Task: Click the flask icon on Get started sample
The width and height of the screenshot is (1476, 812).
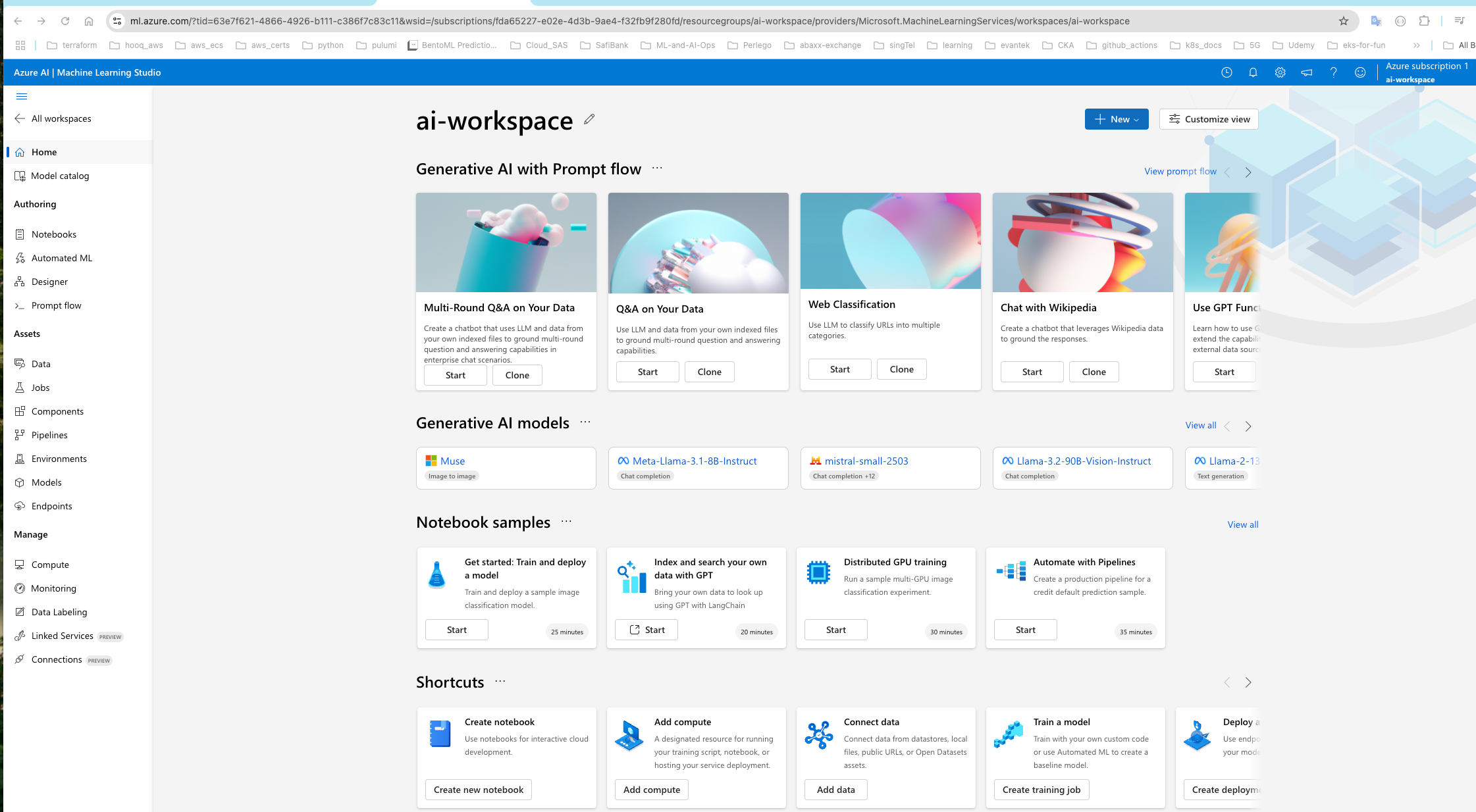Action: pyautogui.click(x=436, y=574)
